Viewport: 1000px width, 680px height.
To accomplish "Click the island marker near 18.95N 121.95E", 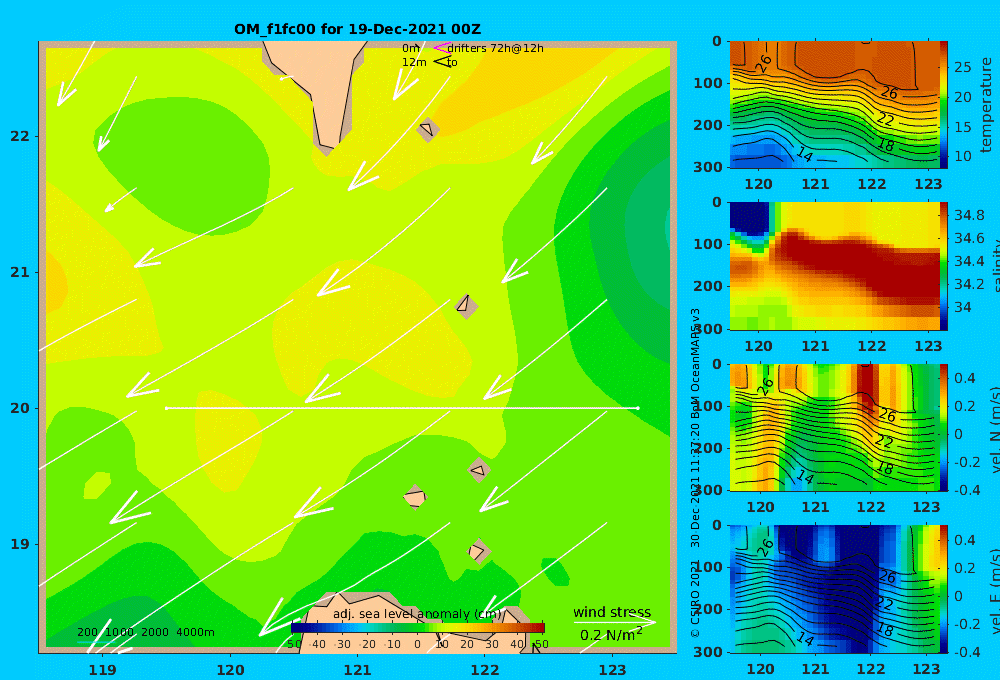I will click(x=479, y=551).
